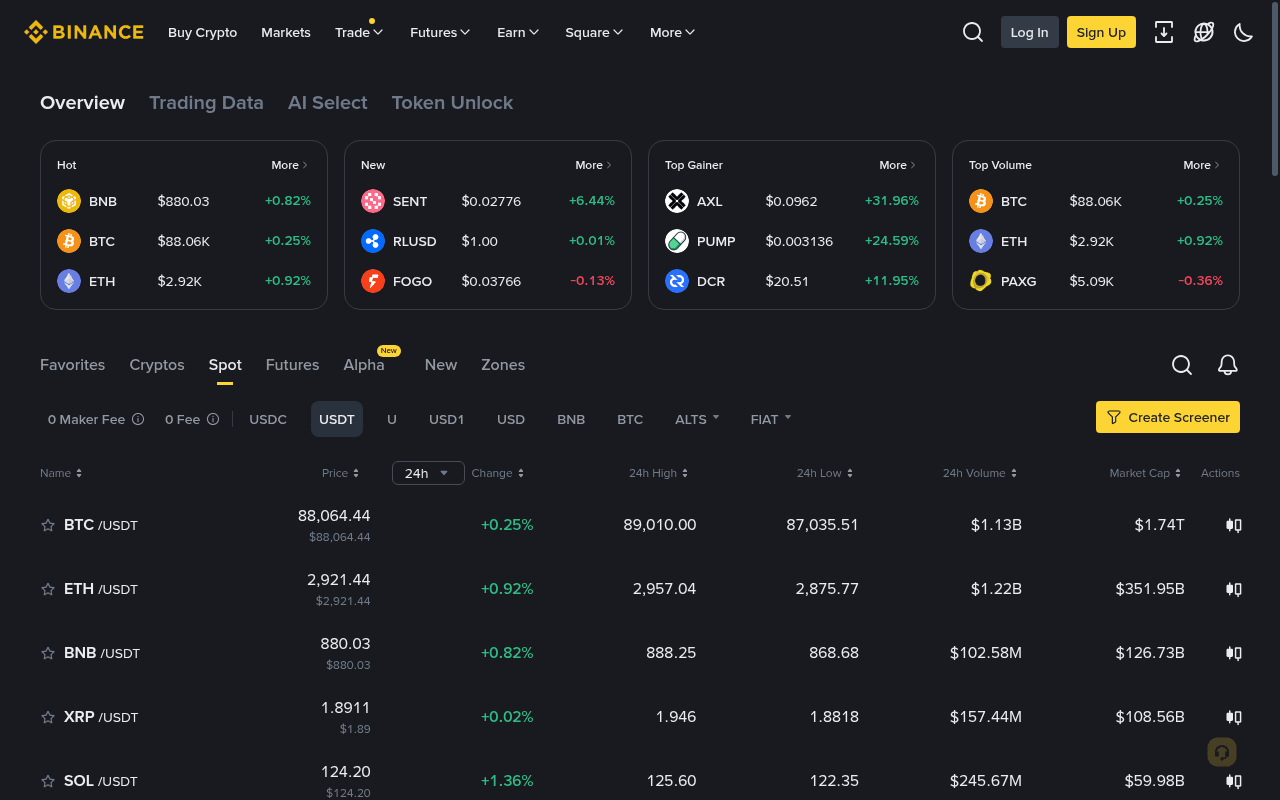Viewport: 1280px width, 800px height.
Task: Expand the Square menu
Action: 594,32
